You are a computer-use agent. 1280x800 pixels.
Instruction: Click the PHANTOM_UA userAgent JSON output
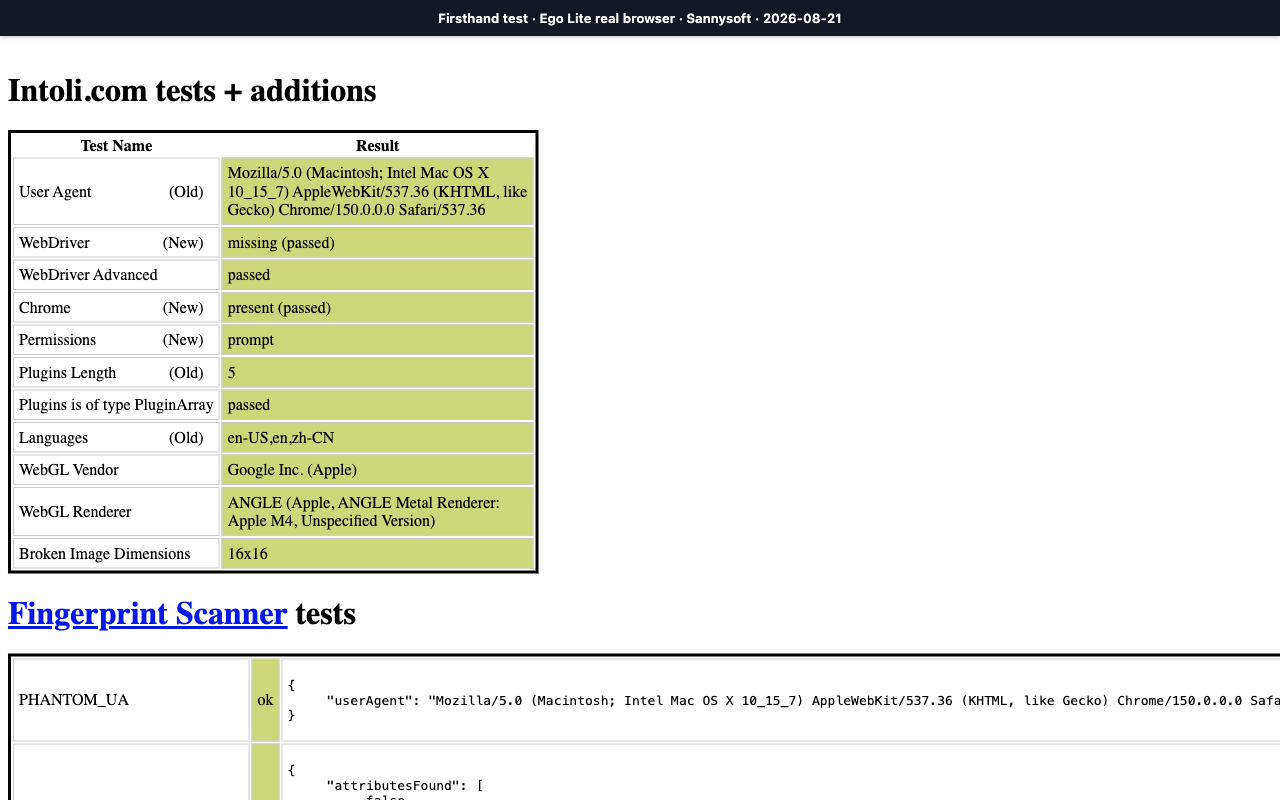pos(781,700)
